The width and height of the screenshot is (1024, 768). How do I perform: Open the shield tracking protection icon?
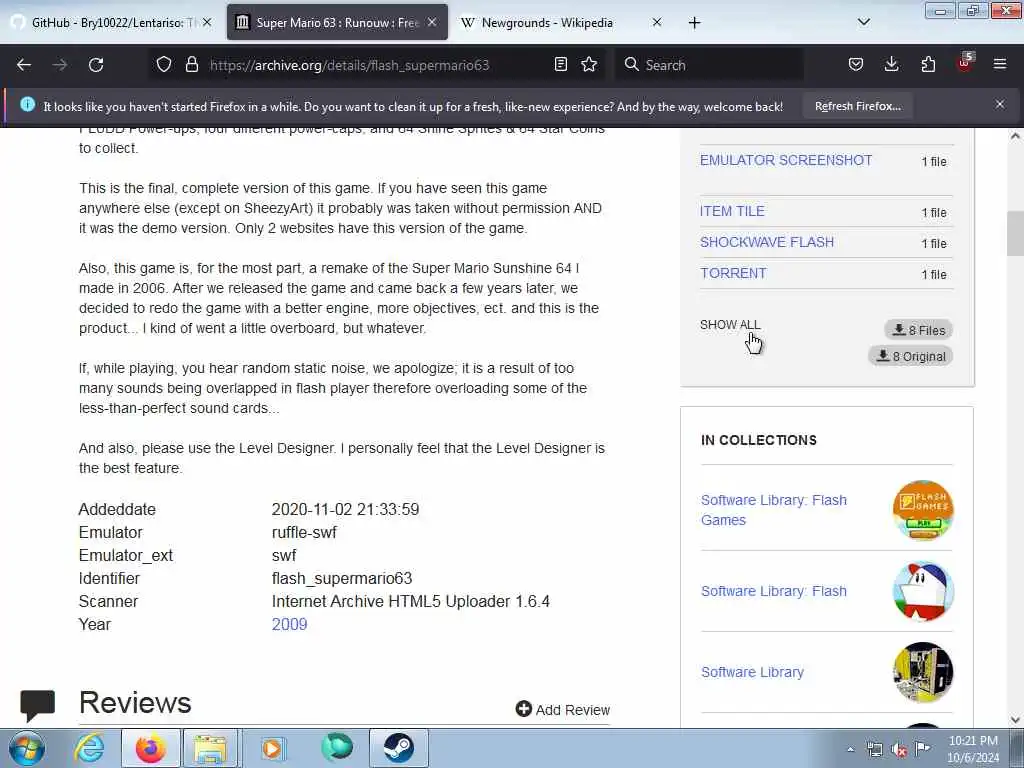164,64
